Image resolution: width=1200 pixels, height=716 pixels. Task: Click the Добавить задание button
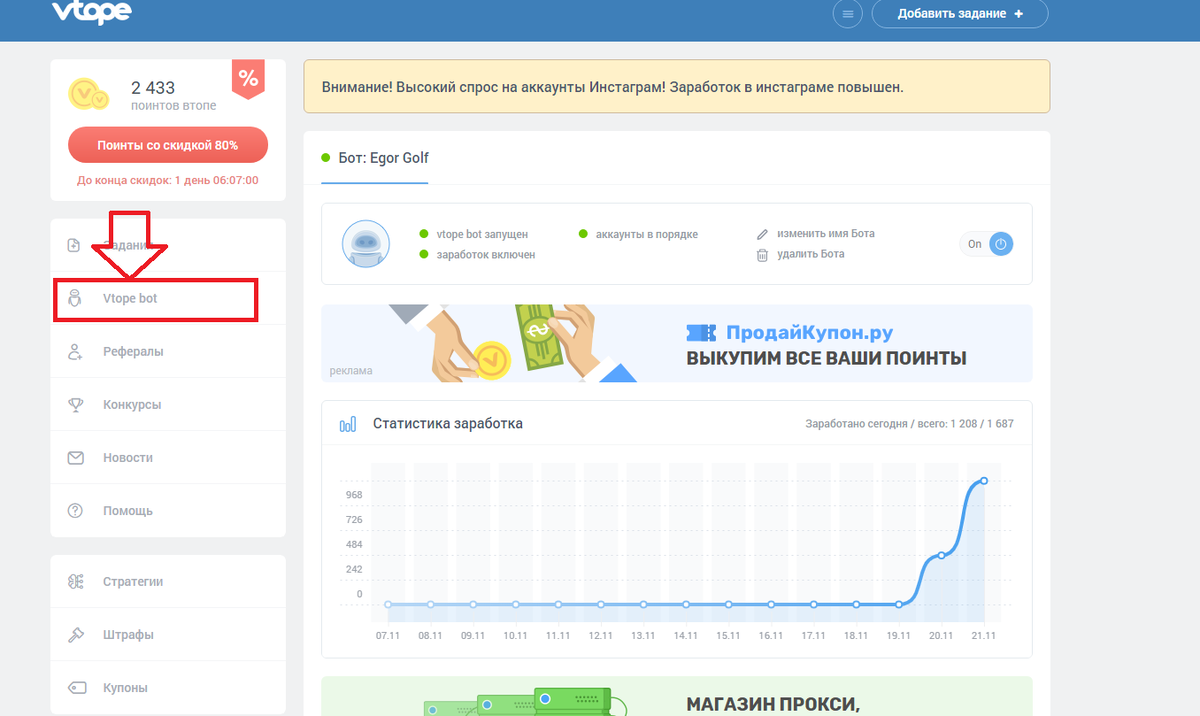960,14
